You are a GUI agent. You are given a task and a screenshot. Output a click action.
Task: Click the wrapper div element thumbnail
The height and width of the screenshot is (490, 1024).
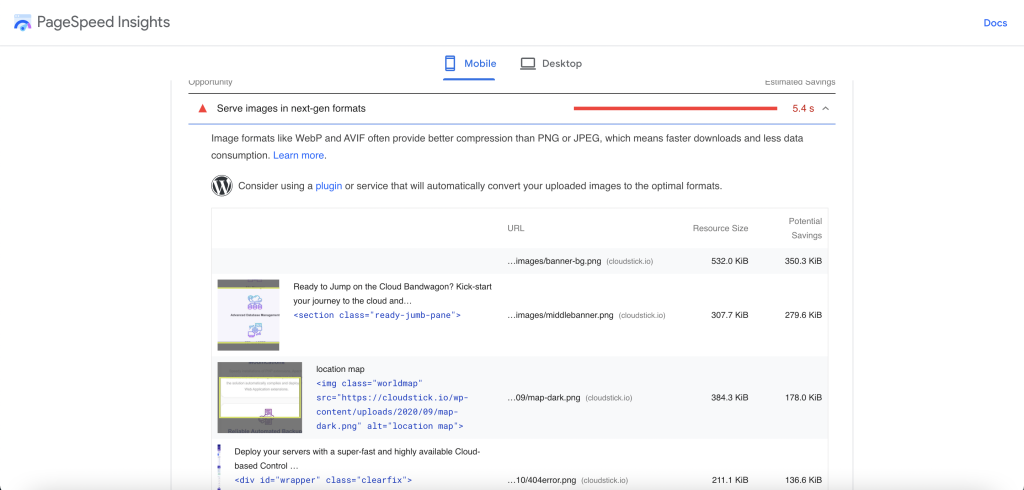click(220, 465)
